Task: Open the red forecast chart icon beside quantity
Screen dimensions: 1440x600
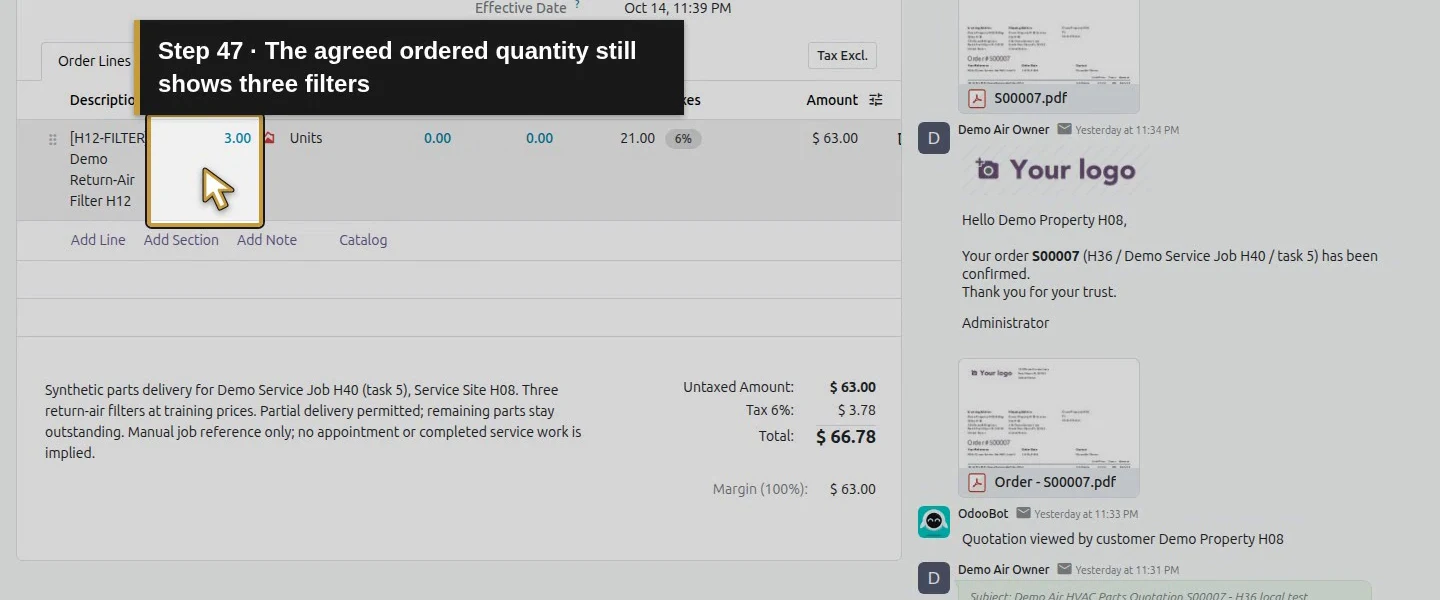Action: coord(268,138)
